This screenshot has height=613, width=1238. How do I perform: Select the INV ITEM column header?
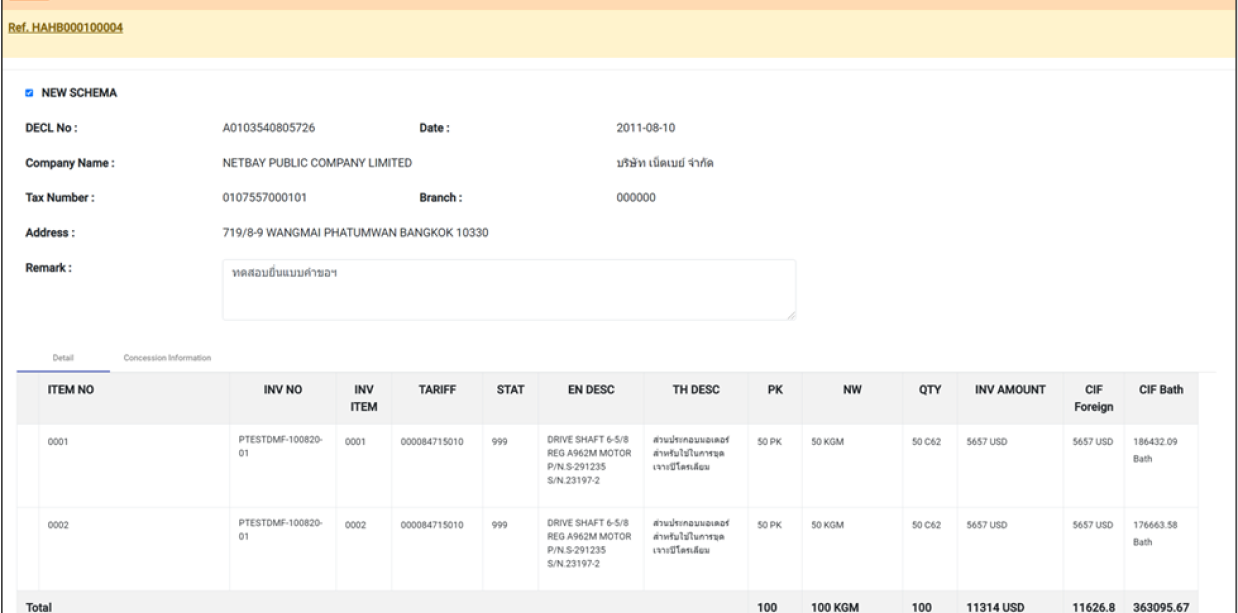pos(361,399)
